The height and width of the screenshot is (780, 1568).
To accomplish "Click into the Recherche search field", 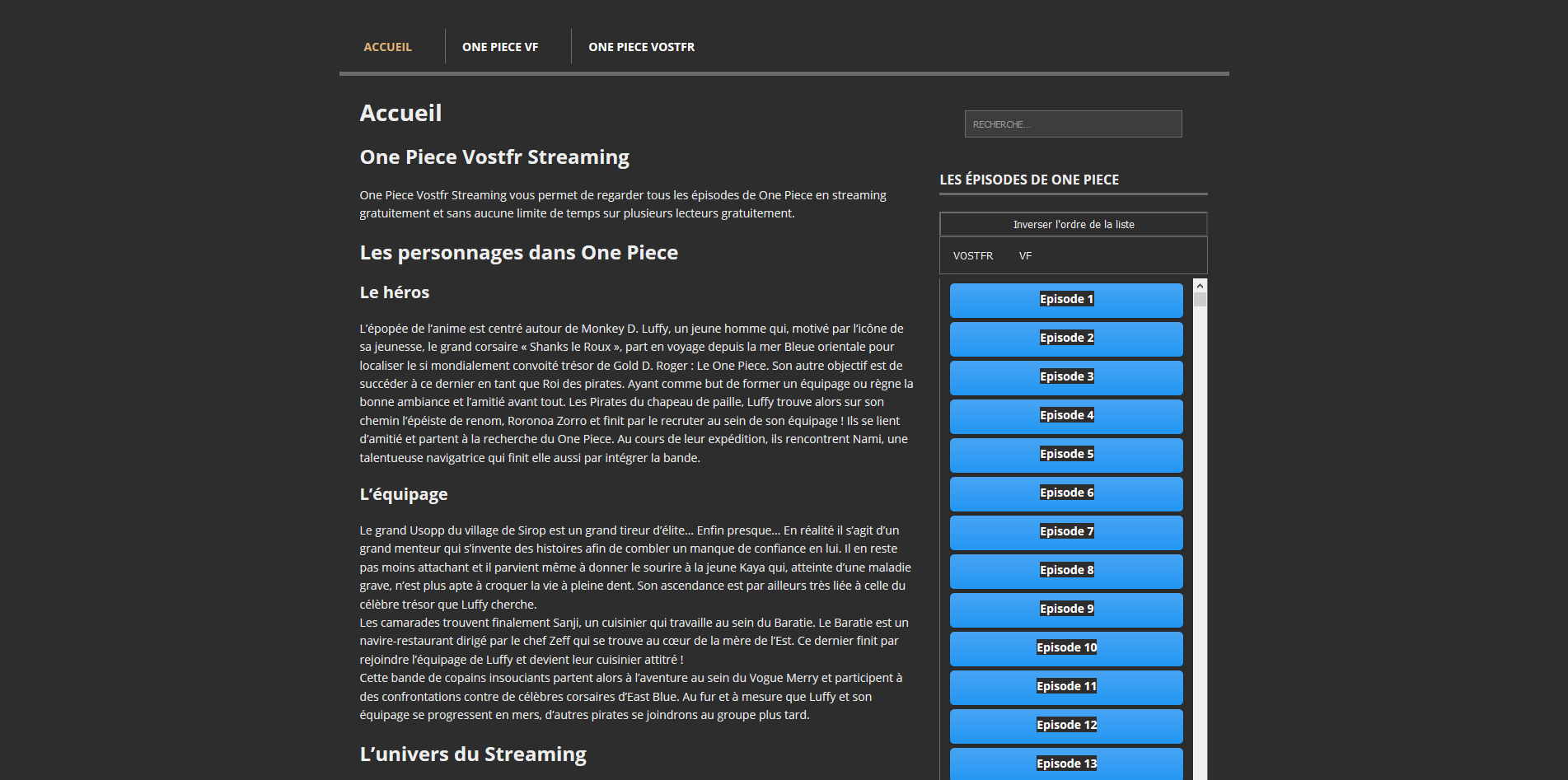I will point(1073,124).
